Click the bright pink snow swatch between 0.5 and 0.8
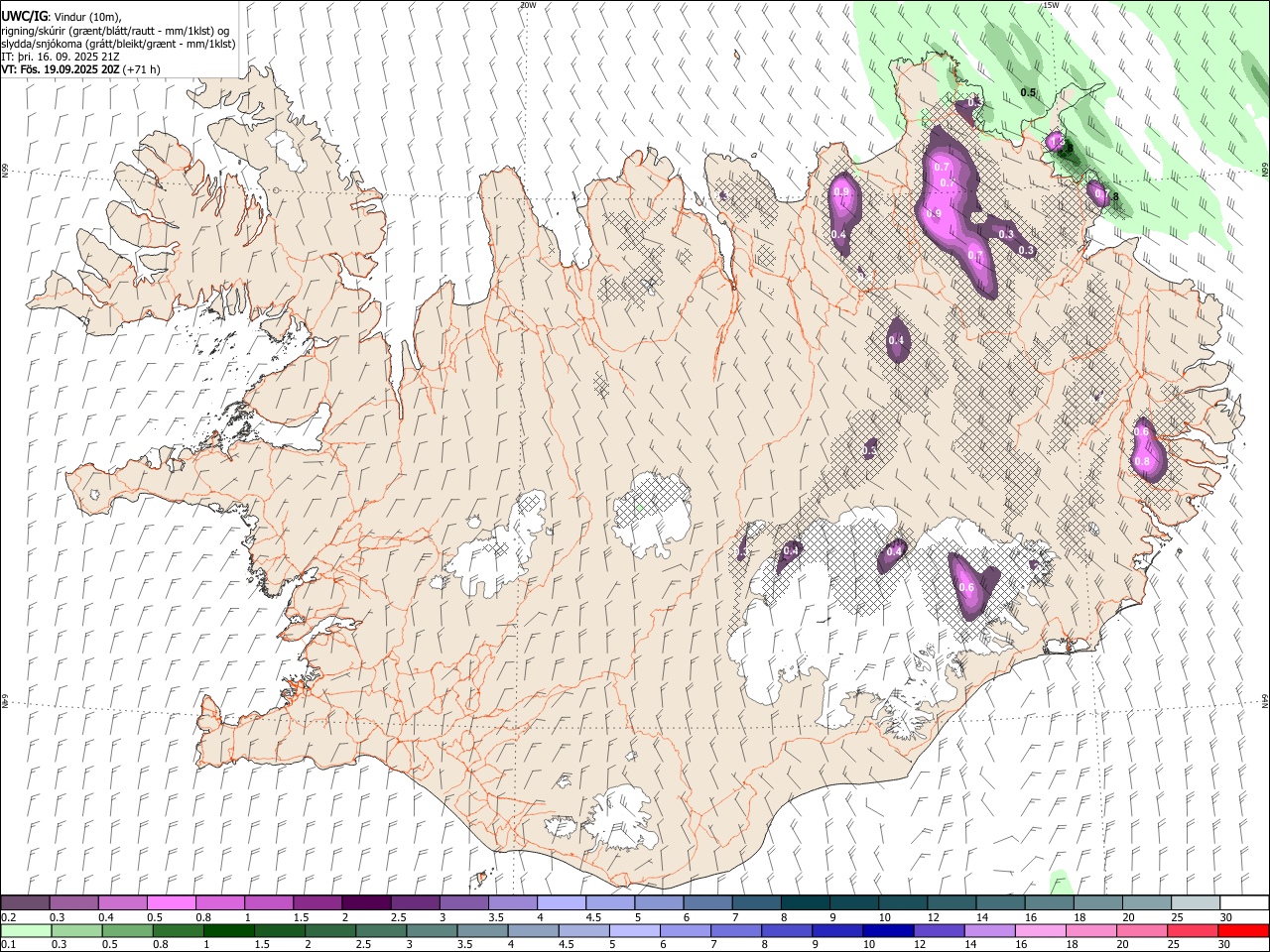This screenshot has width=1270, height=952. (171, 902)
